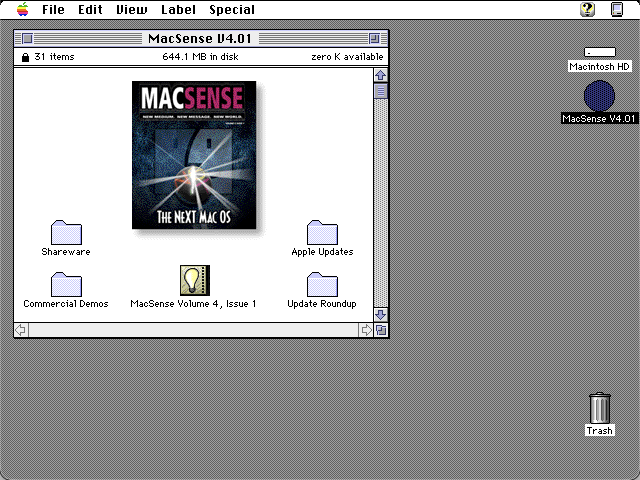Select the MacSense V4.01 CD icon on desktop
The height and width of the screenshot is (480, 640).
coord(599,96)
